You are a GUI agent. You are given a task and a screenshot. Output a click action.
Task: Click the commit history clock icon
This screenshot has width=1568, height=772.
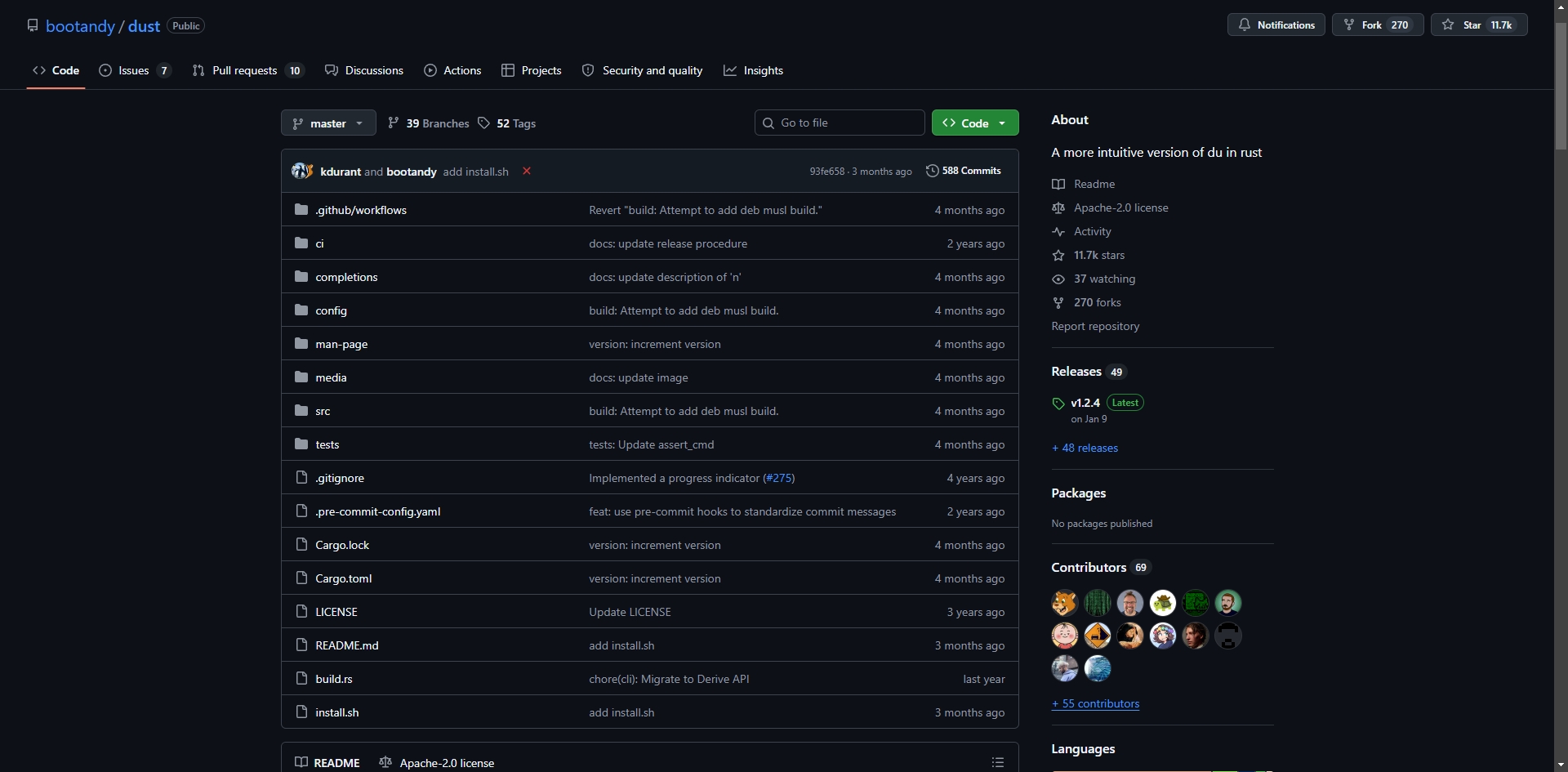tap(932, 171)
